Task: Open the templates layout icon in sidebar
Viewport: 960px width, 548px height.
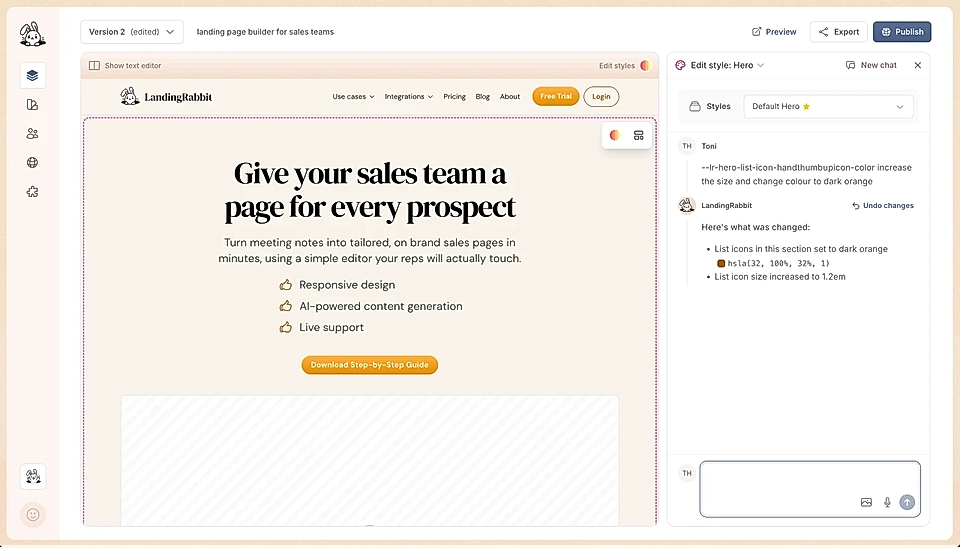Action: [x=32, y=105]
